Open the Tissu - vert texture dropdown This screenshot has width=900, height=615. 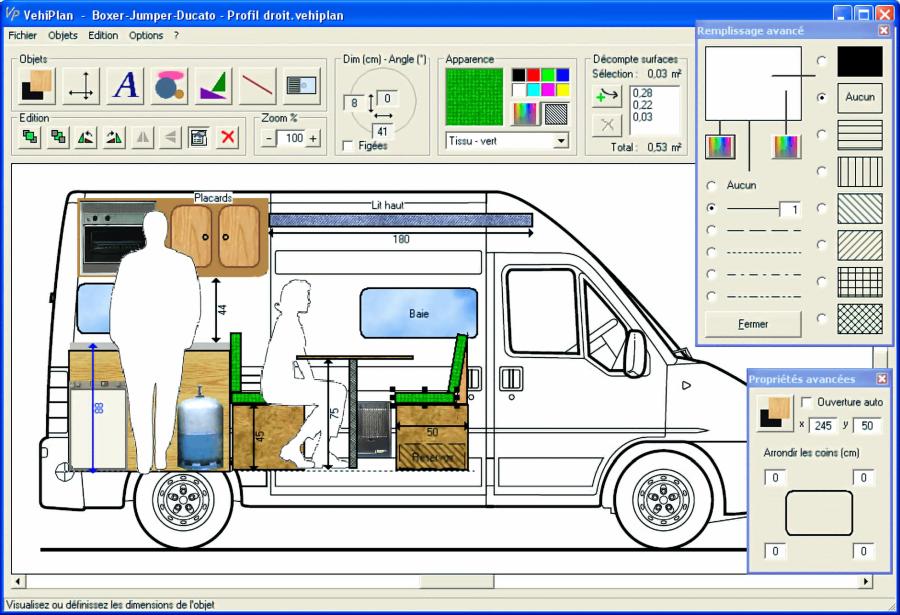coord(561,141)
